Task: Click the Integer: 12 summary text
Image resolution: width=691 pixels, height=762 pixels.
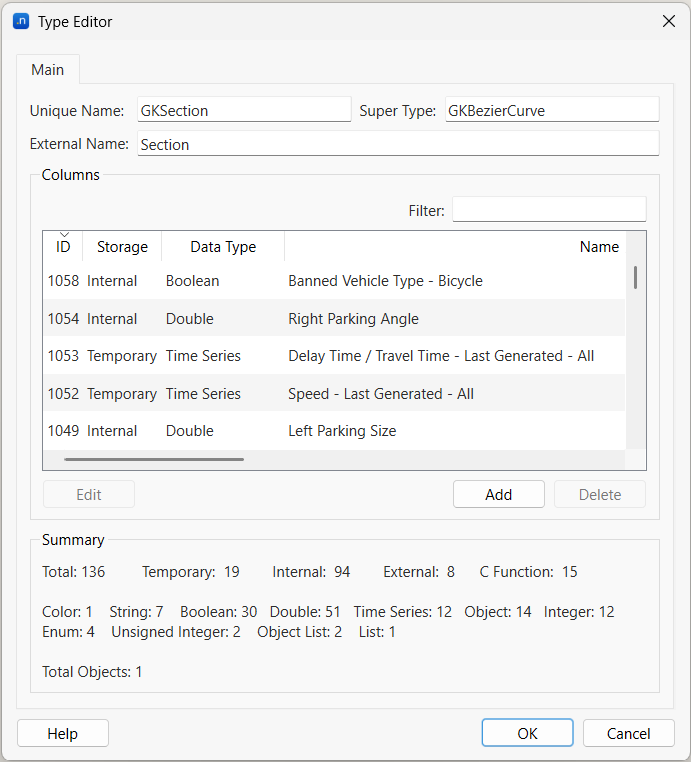Action: [x=579, y=612]
